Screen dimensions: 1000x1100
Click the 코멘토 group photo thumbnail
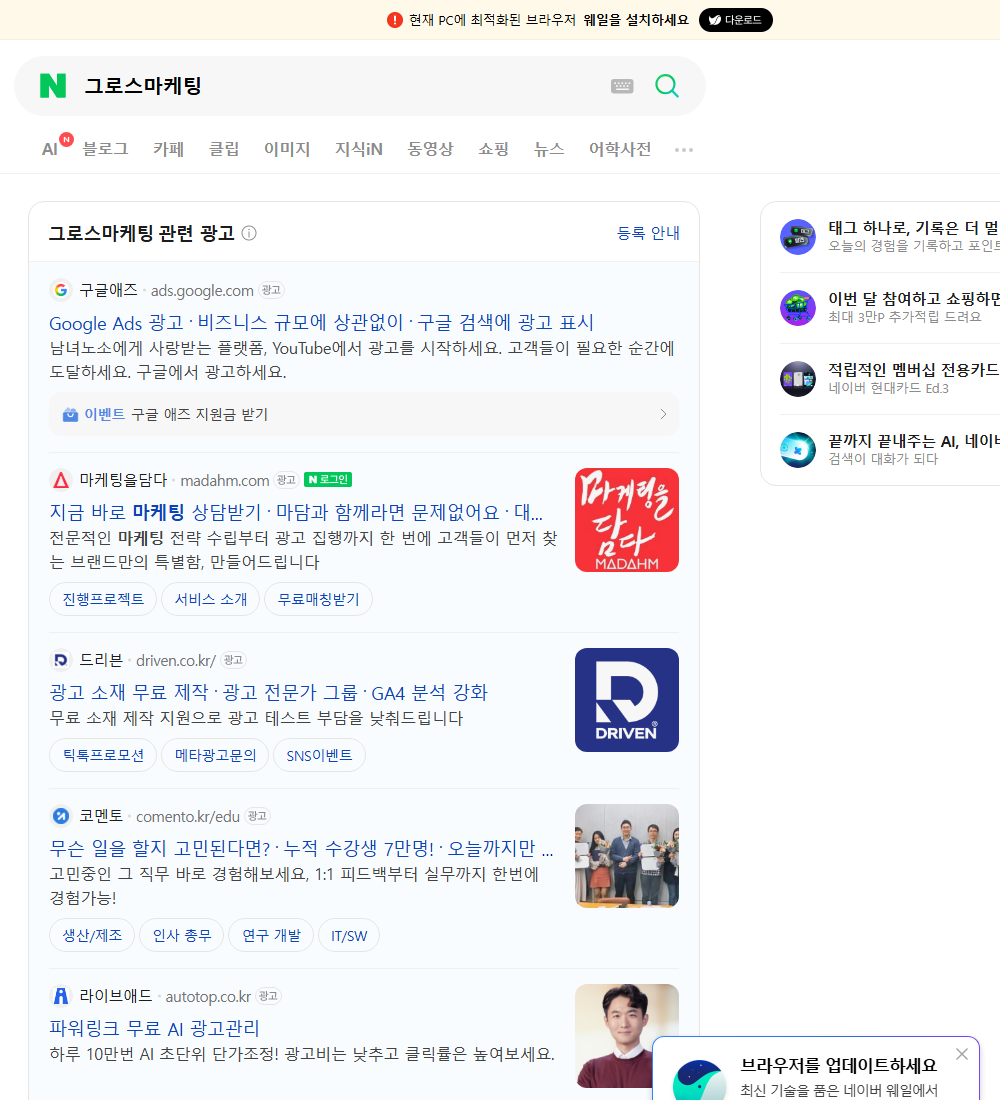[x=627, y=856]
